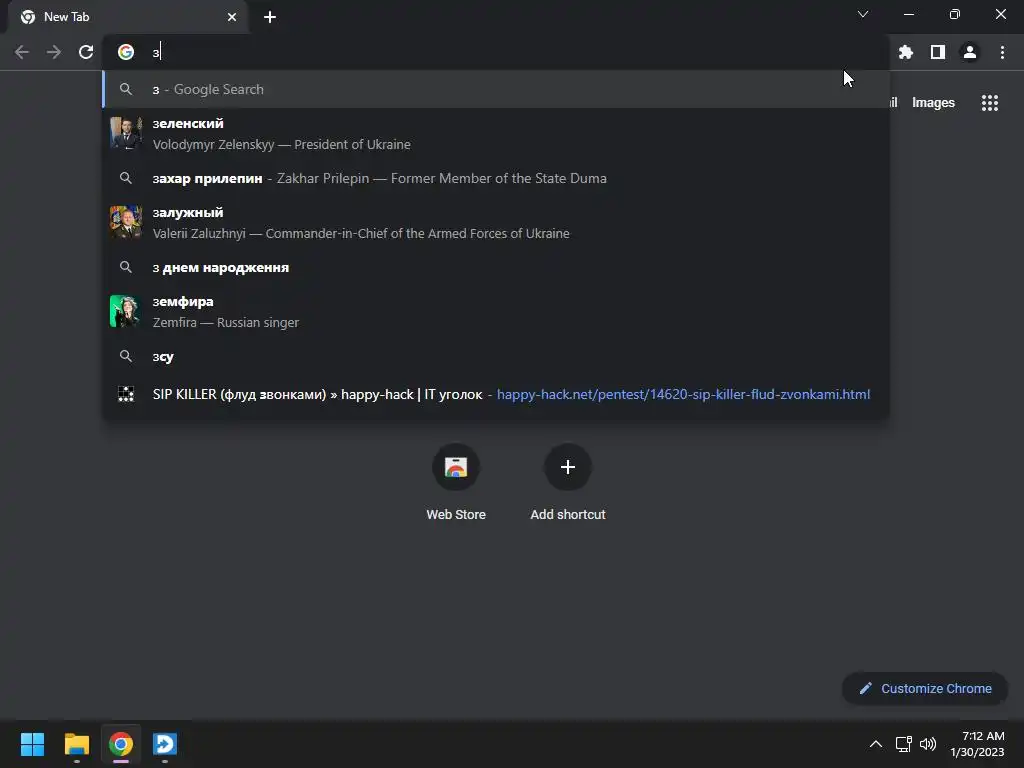Close the New Tab tab
The width and height of the screenshot is (1024, 768).
(x=232, y=17)
